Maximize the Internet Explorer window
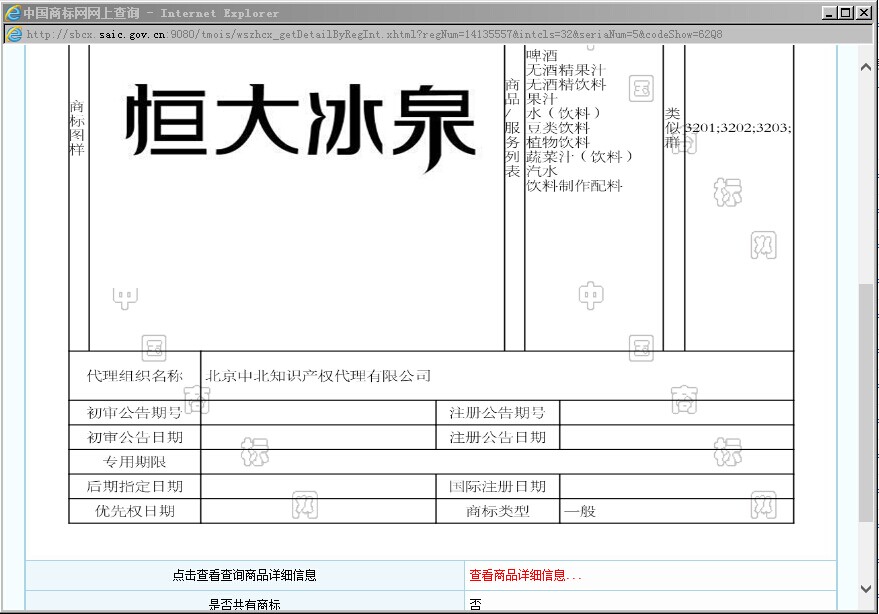The width and height of the screenshot is (879, 614). pyautogui.click(x=846, y=12)
